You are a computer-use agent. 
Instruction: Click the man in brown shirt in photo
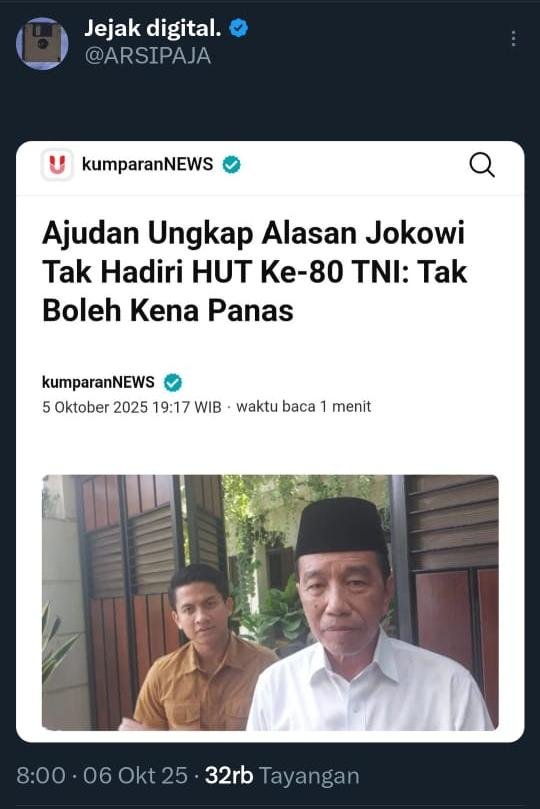tap(204, 650)
